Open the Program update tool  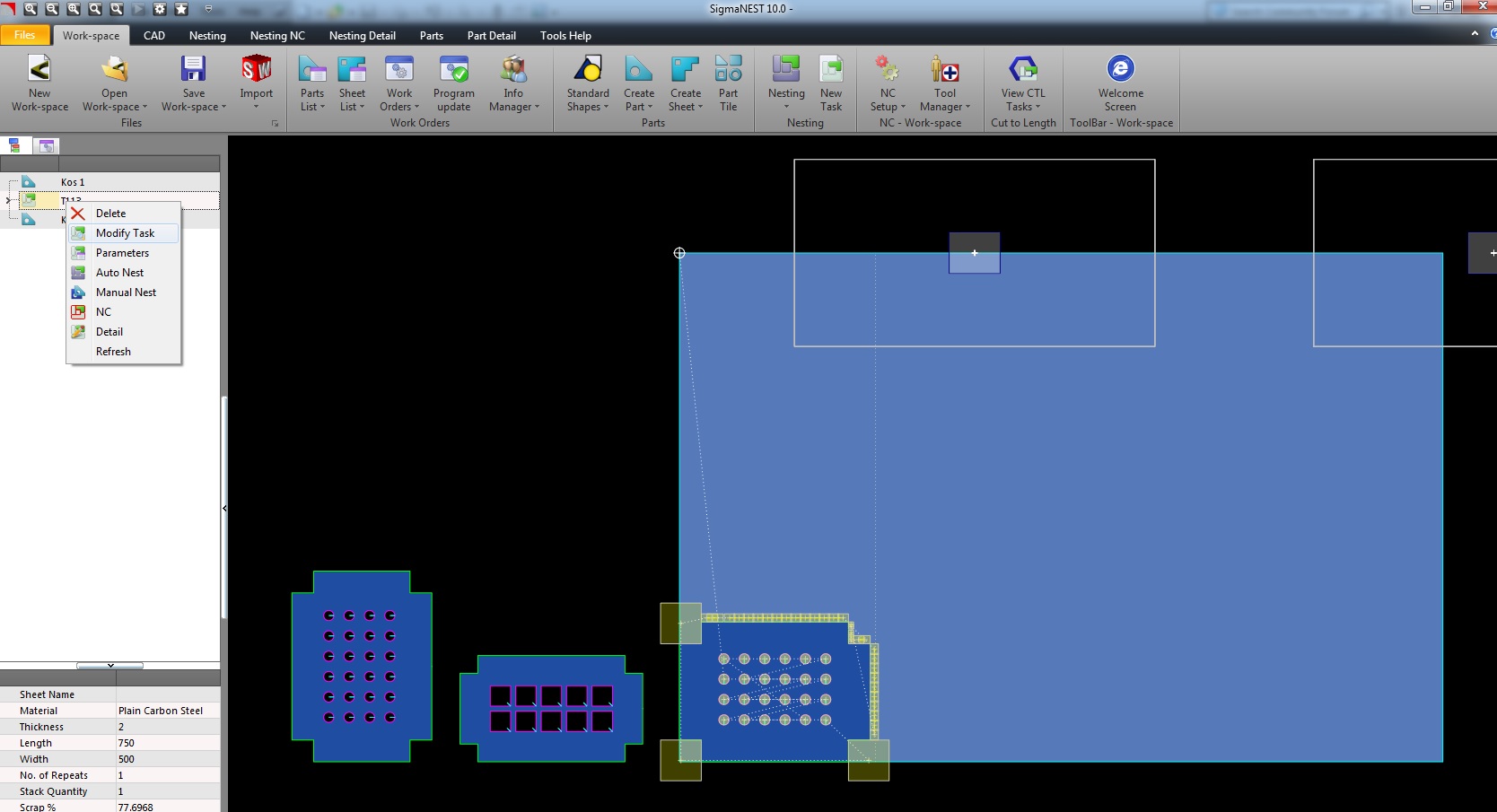(453, 70)
